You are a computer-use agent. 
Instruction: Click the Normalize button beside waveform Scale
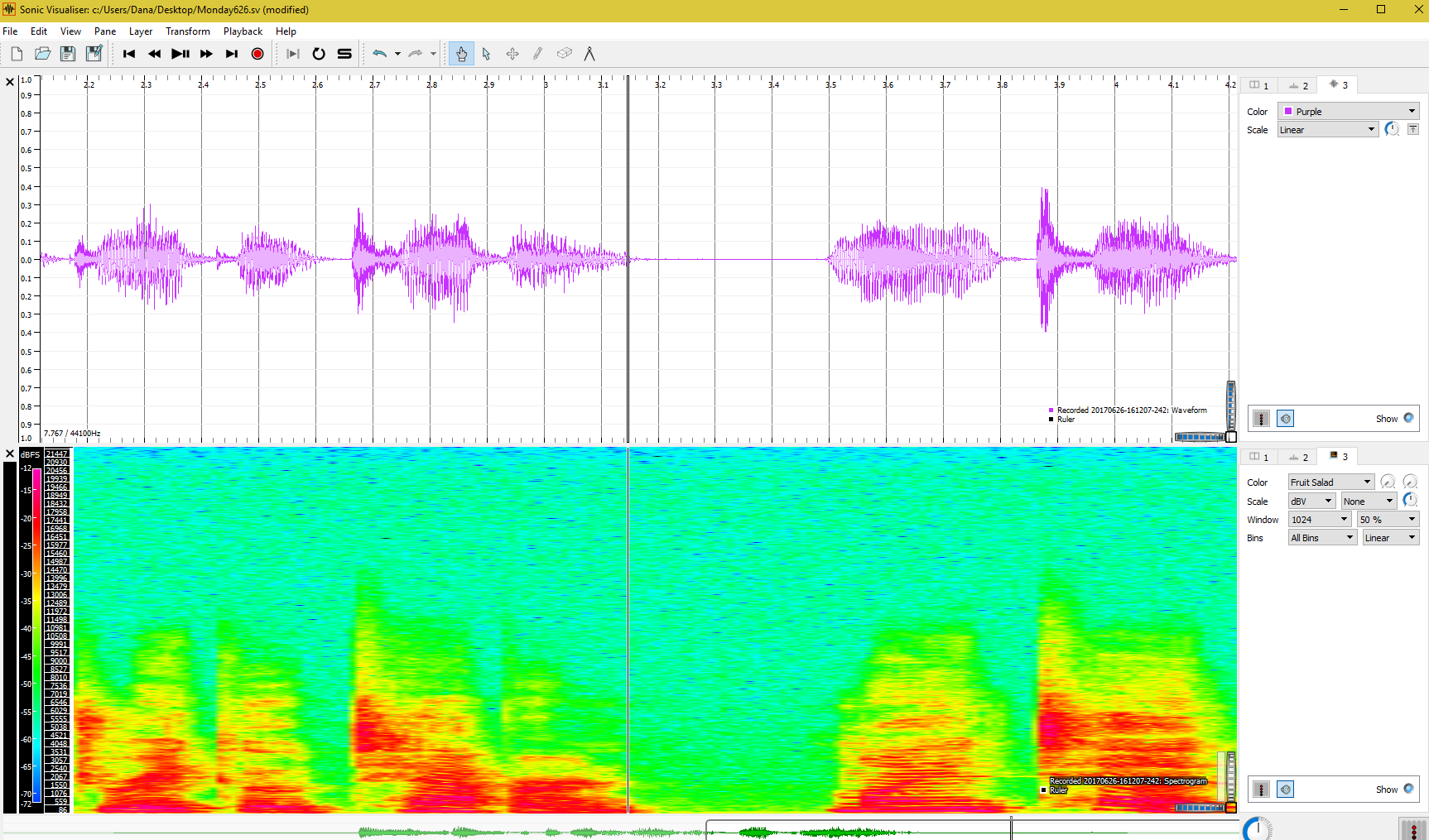(1413, 130)
